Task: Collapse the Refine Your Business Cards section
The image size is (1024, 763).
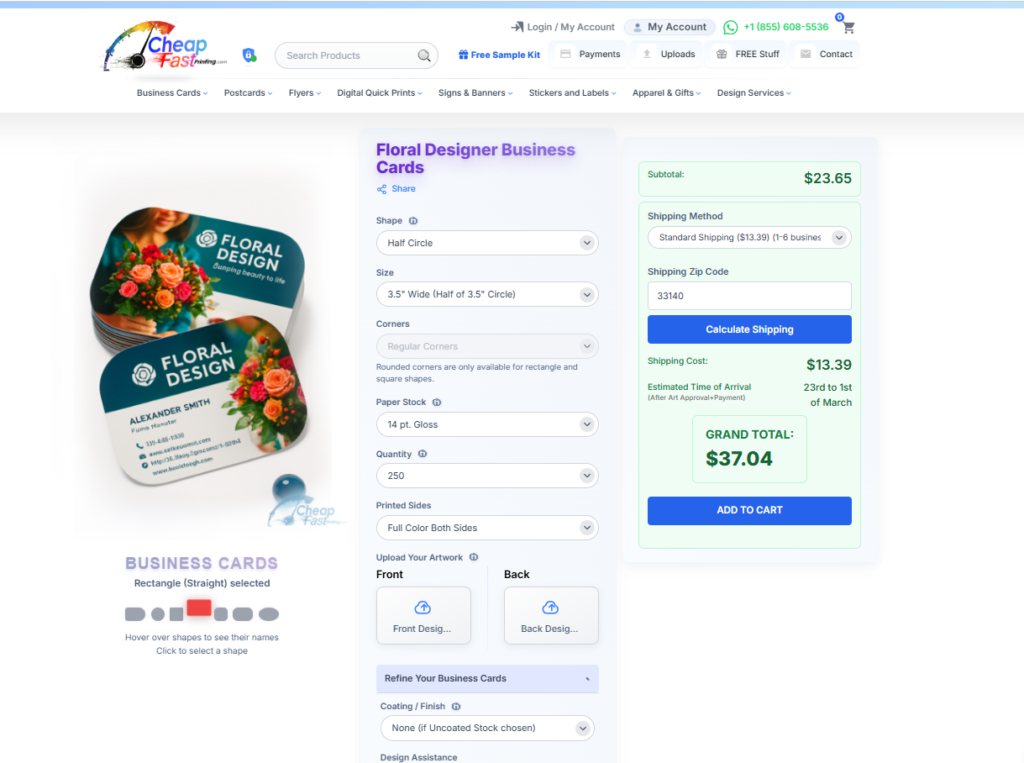Action: point(487,679)
